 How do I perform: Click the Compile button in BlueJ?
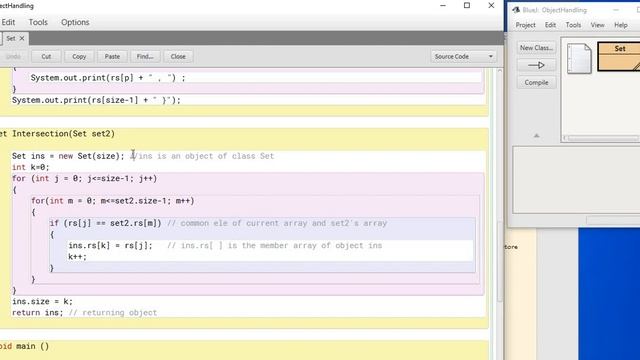(536, 82)
